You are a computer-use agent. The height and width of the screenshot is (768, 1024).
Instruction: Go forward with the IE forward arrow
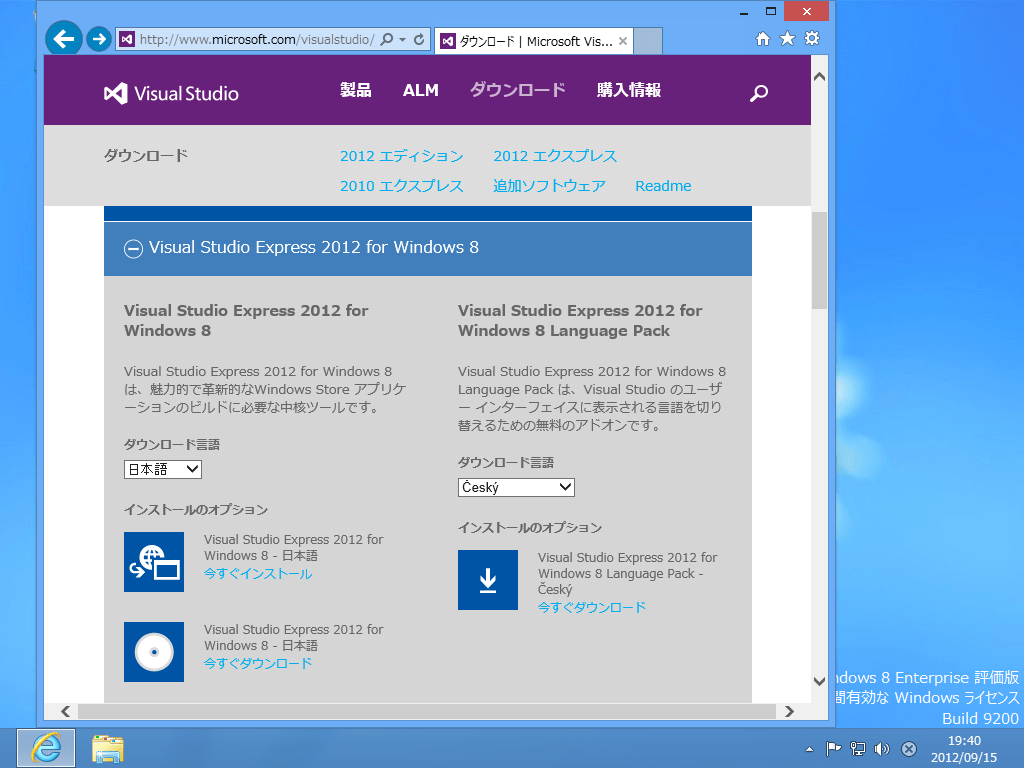tap(99, 39)
